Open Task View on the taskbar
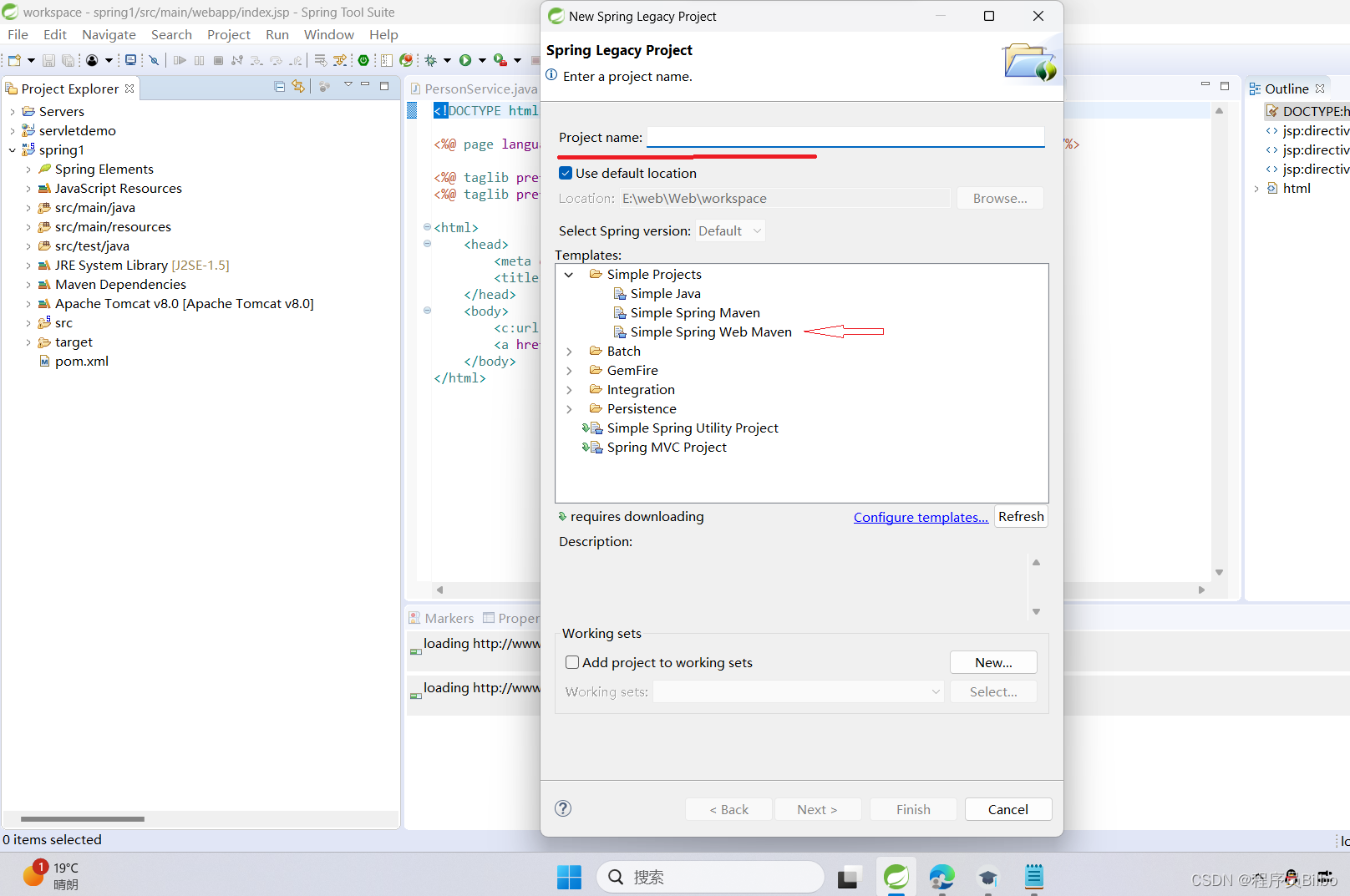Image resolution: width=1350 pixels, height=896 pixels. pyautogui.click(x=849, y=877)
